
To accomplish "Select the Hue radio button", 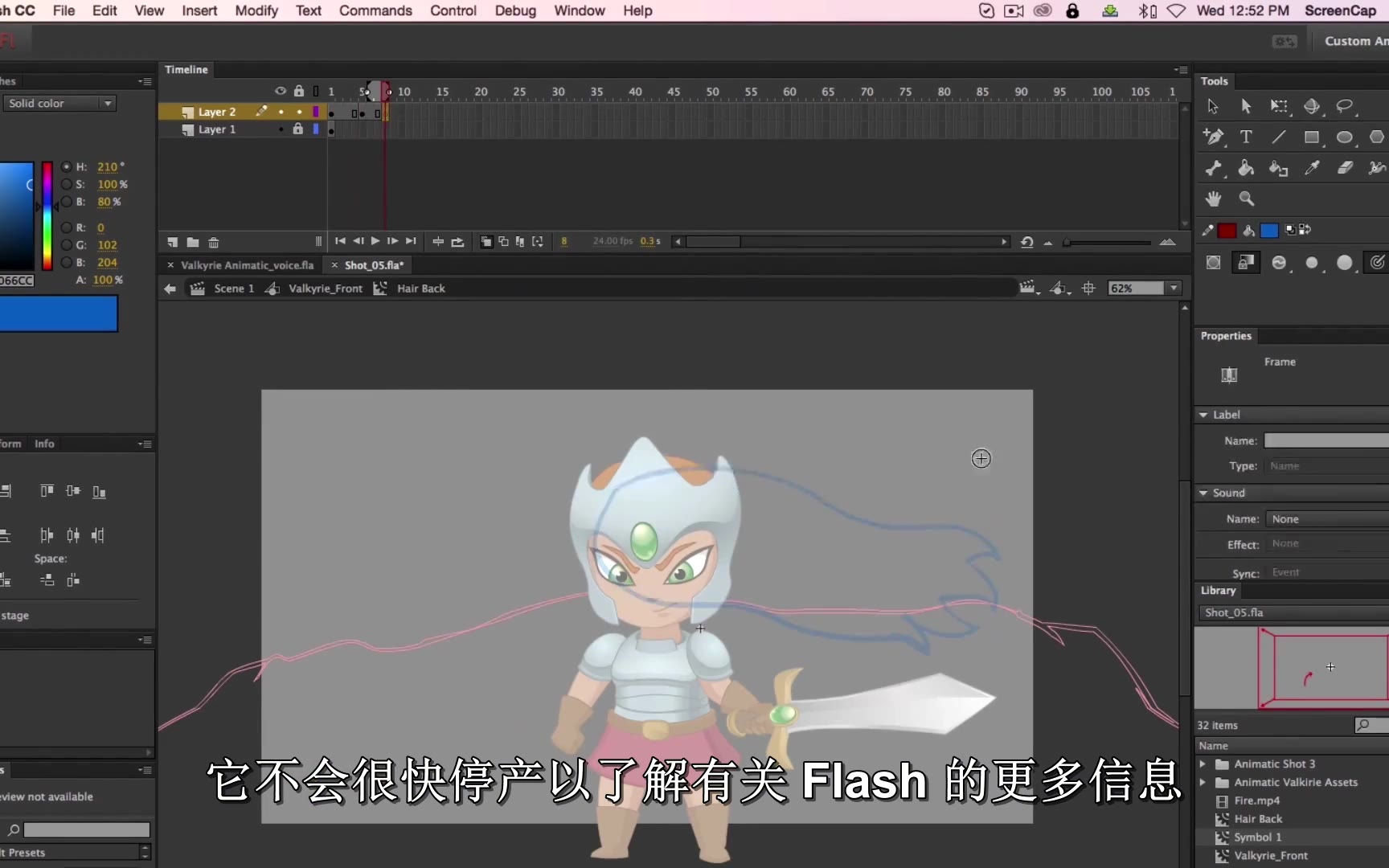I will 66,167.
